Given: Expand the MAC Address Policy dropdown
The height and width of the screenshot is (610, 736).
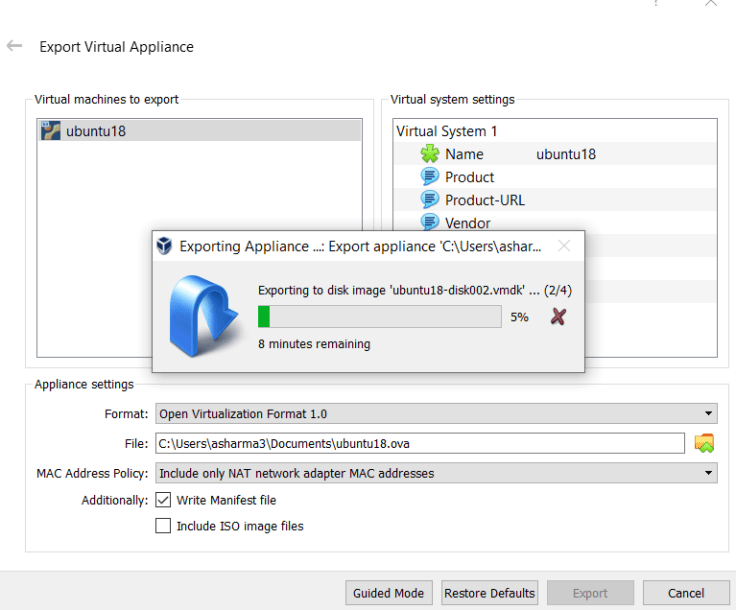Looking at the screenshot, I should 436,473.
